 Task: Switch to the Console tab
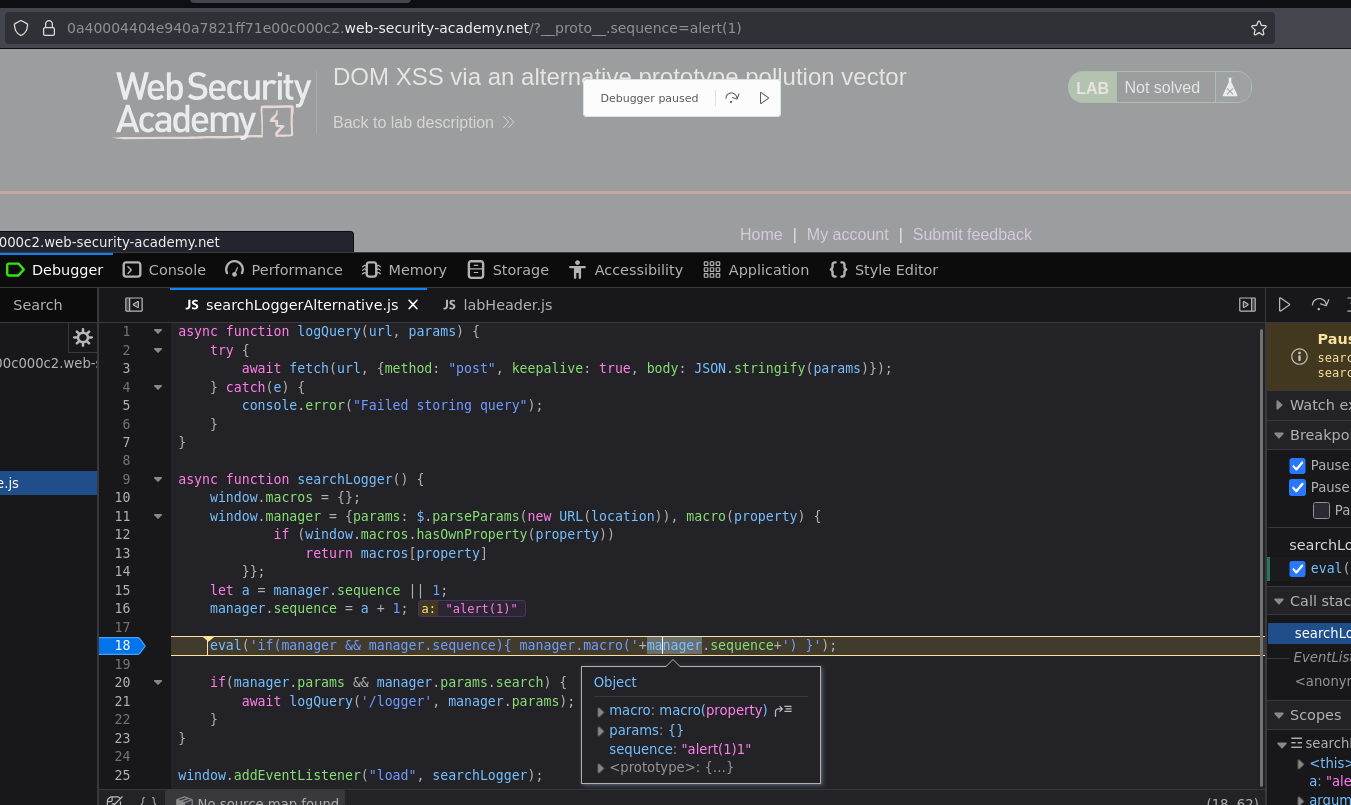click(x=165, y=270)
